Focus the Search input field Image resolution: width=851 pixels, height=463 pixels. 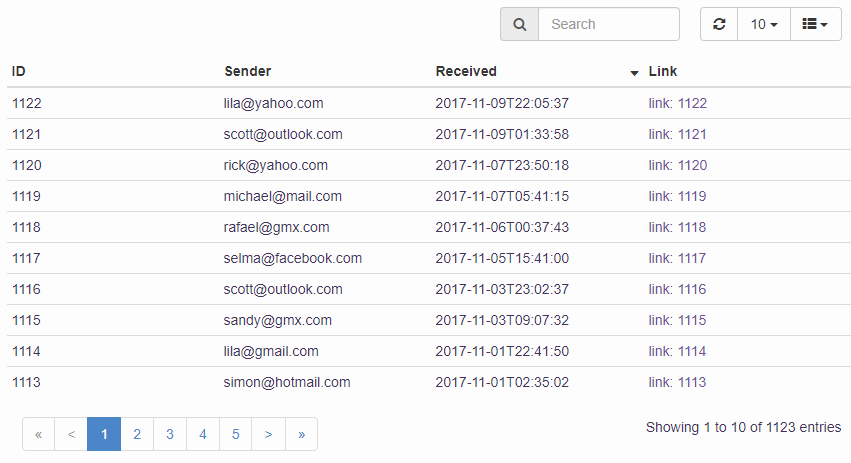pyautogui.click(x=608, y=24)
